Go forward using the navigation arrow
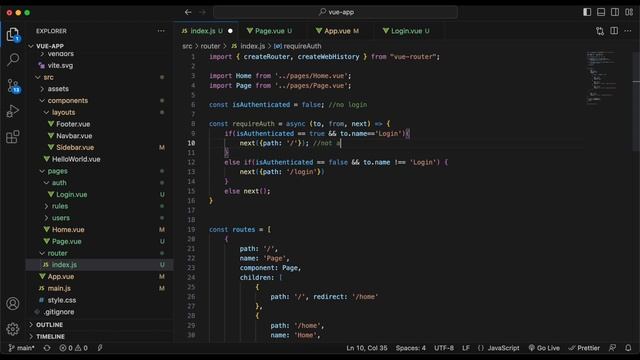640x360 pixels. (x=202, y=12)
